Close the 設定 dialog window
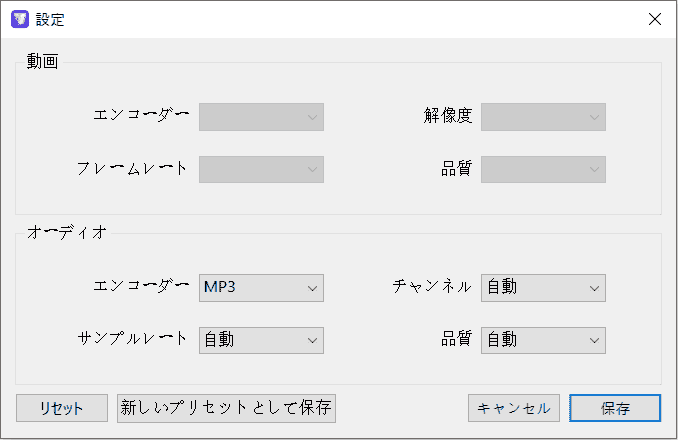This screenshot has height=440, width=678. click(654, 19)
